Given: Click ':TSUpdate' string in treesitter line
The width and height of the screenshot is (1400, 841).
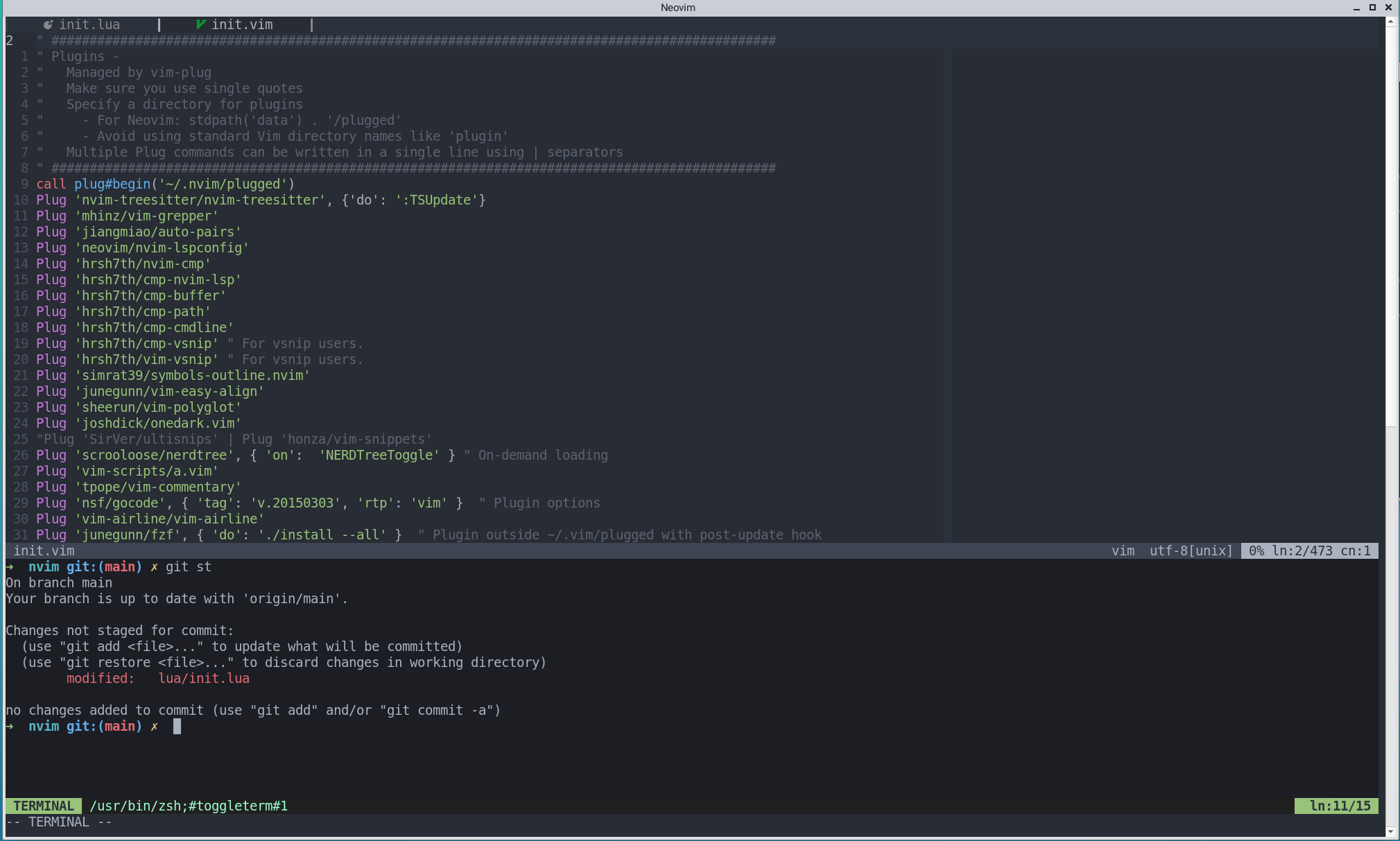Looking at the screenshot, I should (x=436, y=200).
